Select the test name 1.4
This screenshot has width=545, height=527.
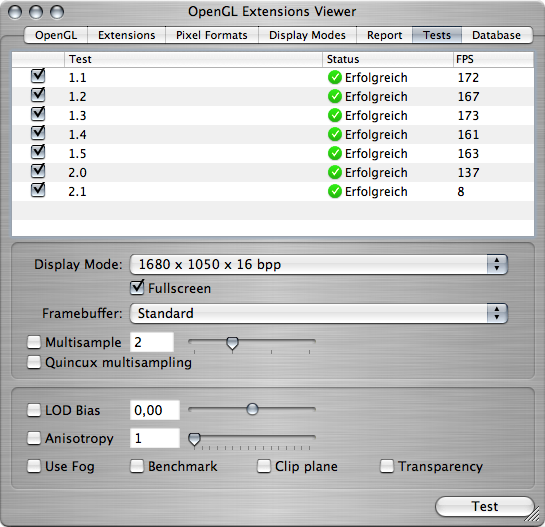[x=78, y=134]
